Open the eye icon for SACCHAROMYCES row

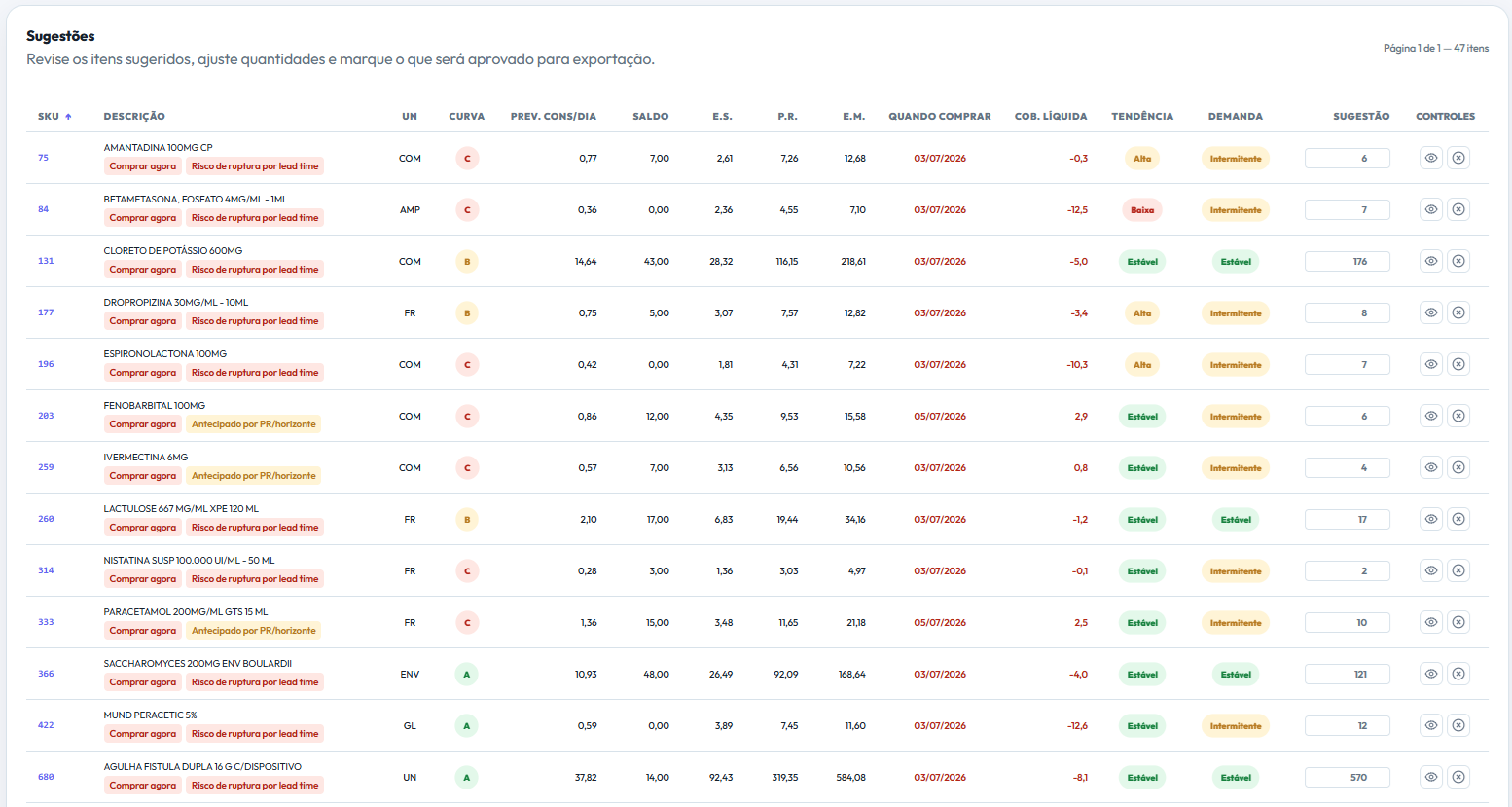pyautogui.click(x=1430, y=674)
